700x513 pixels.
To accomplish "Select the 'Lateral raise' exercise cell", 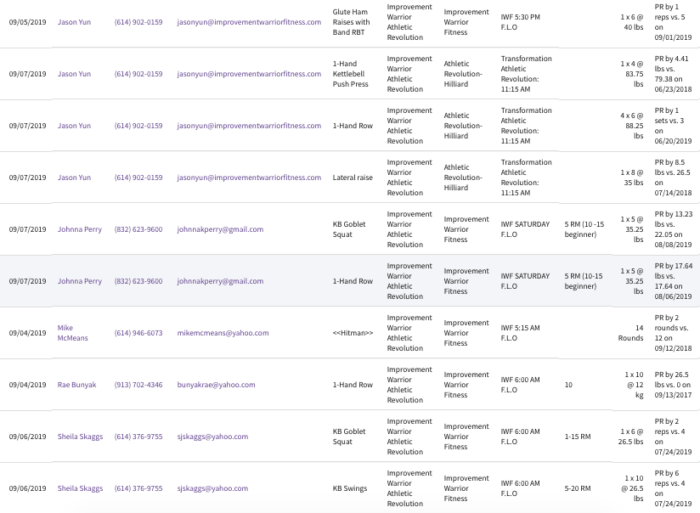I will (353, 177).
